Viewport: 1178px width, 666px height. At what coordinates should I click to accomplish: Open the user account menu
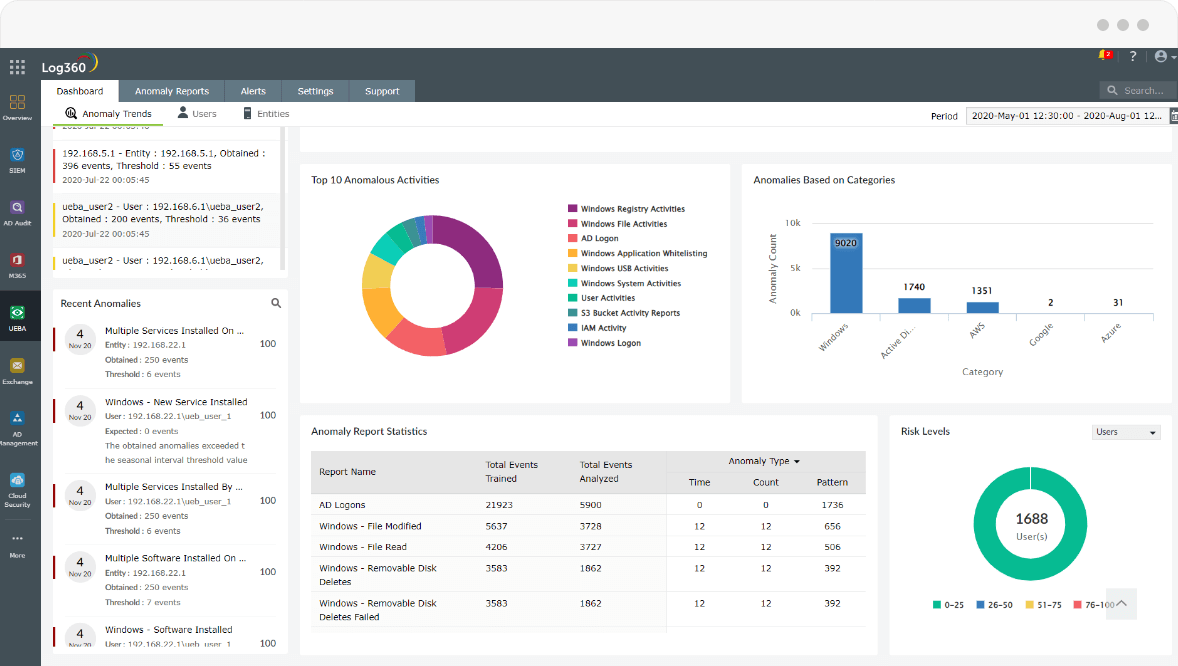1164,57
